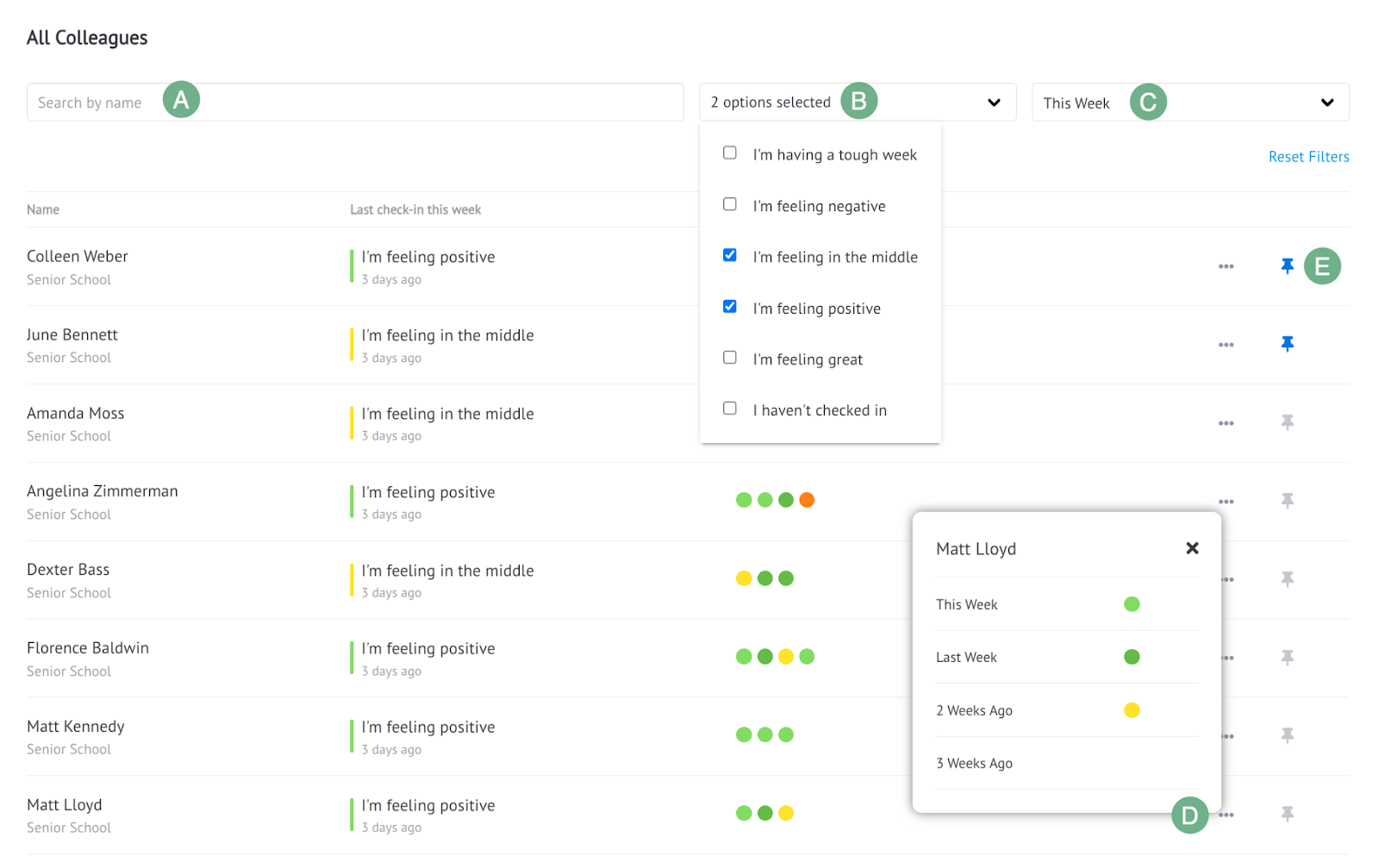This screenshot has height=868, width=1379.
Task: Click the "All Colleagues" heading
Action: point(87,38)
